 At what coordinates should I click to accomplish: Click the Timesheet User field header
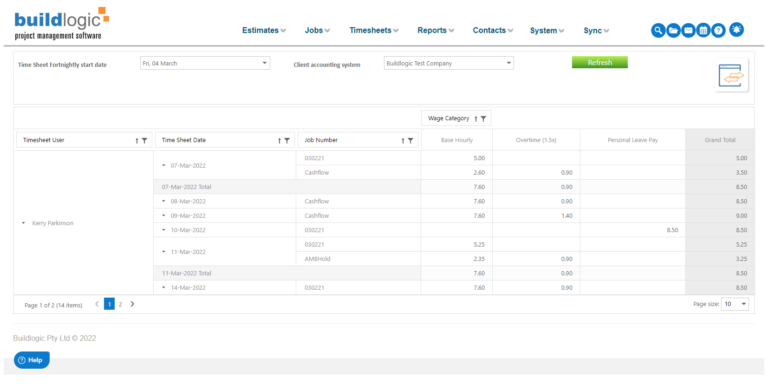click(85, 140)
